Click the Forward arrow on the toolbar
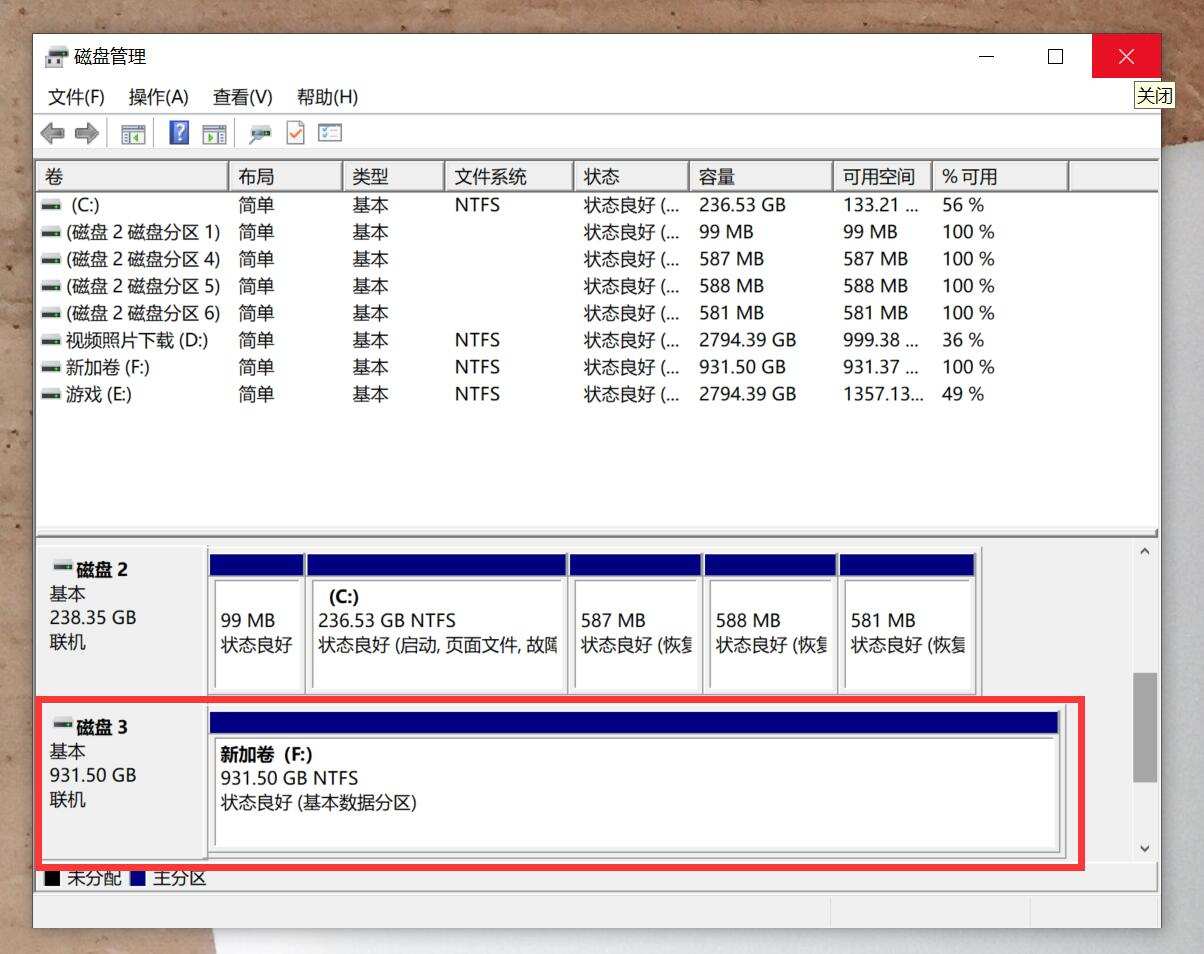The image size is (1204, 954). (86, 132)
